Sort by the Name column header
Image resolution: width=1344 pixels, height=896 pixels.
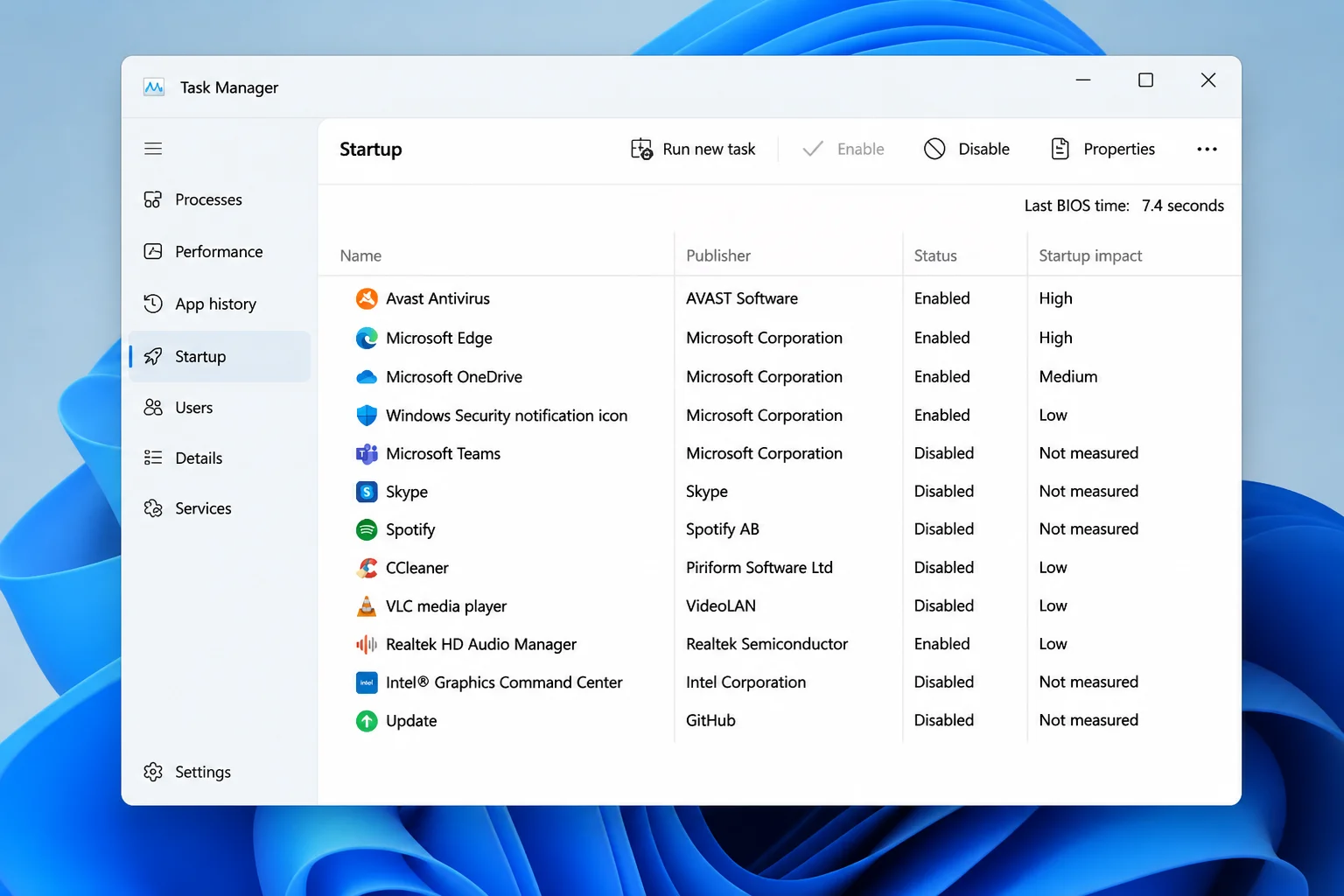tap(360, 255)
